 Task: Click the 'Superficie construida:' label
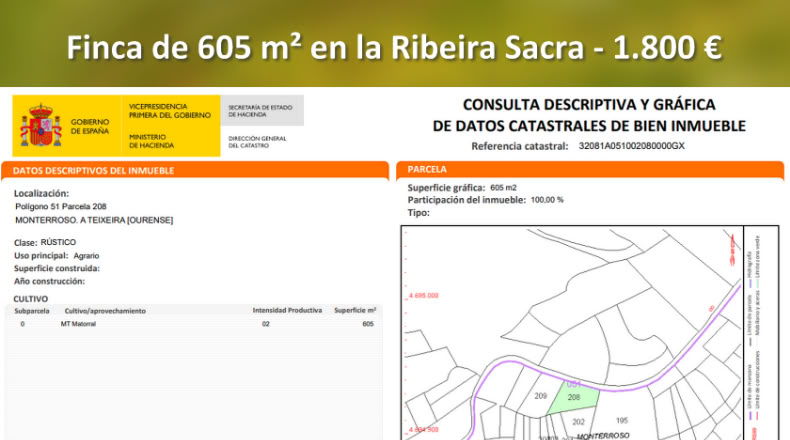(56, 269)
